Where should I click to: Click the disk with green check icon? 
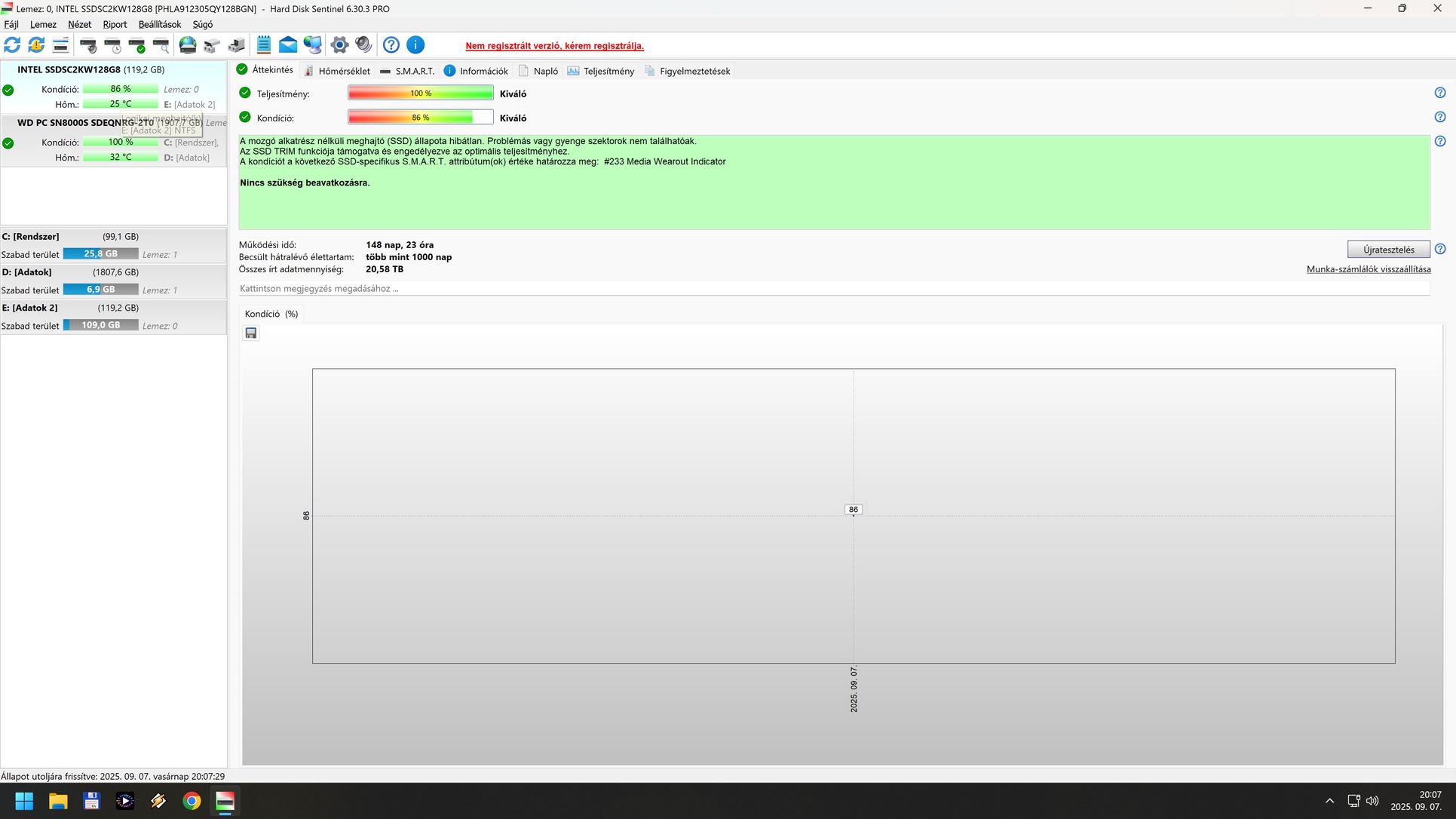point(137,45)
